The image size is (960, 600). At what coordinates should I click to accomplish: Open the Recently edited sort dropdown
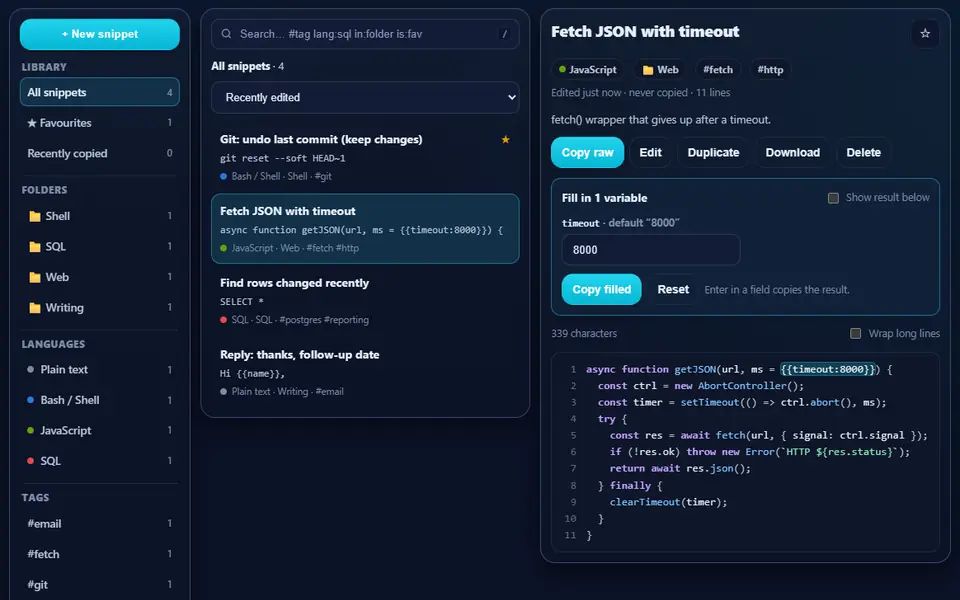pos(365,97)
